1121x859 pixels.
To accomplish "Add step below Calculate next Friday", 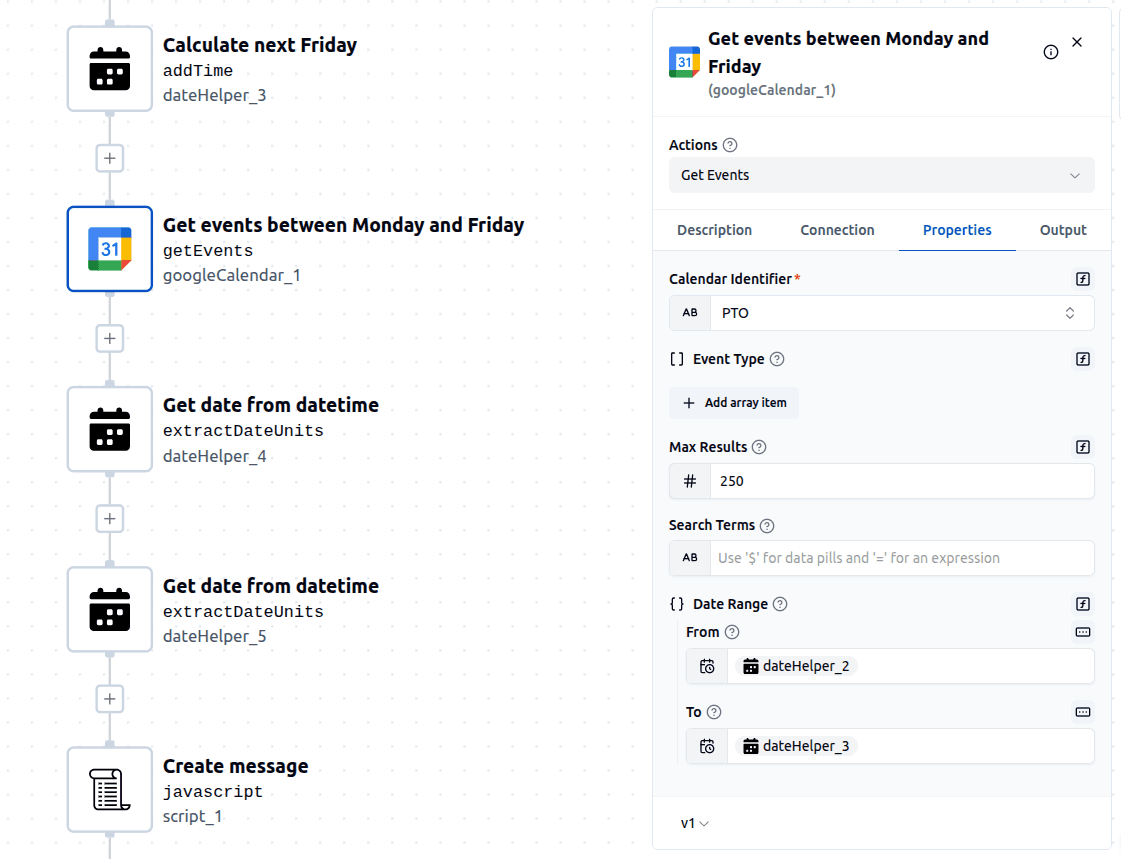I will coord(110,158).
